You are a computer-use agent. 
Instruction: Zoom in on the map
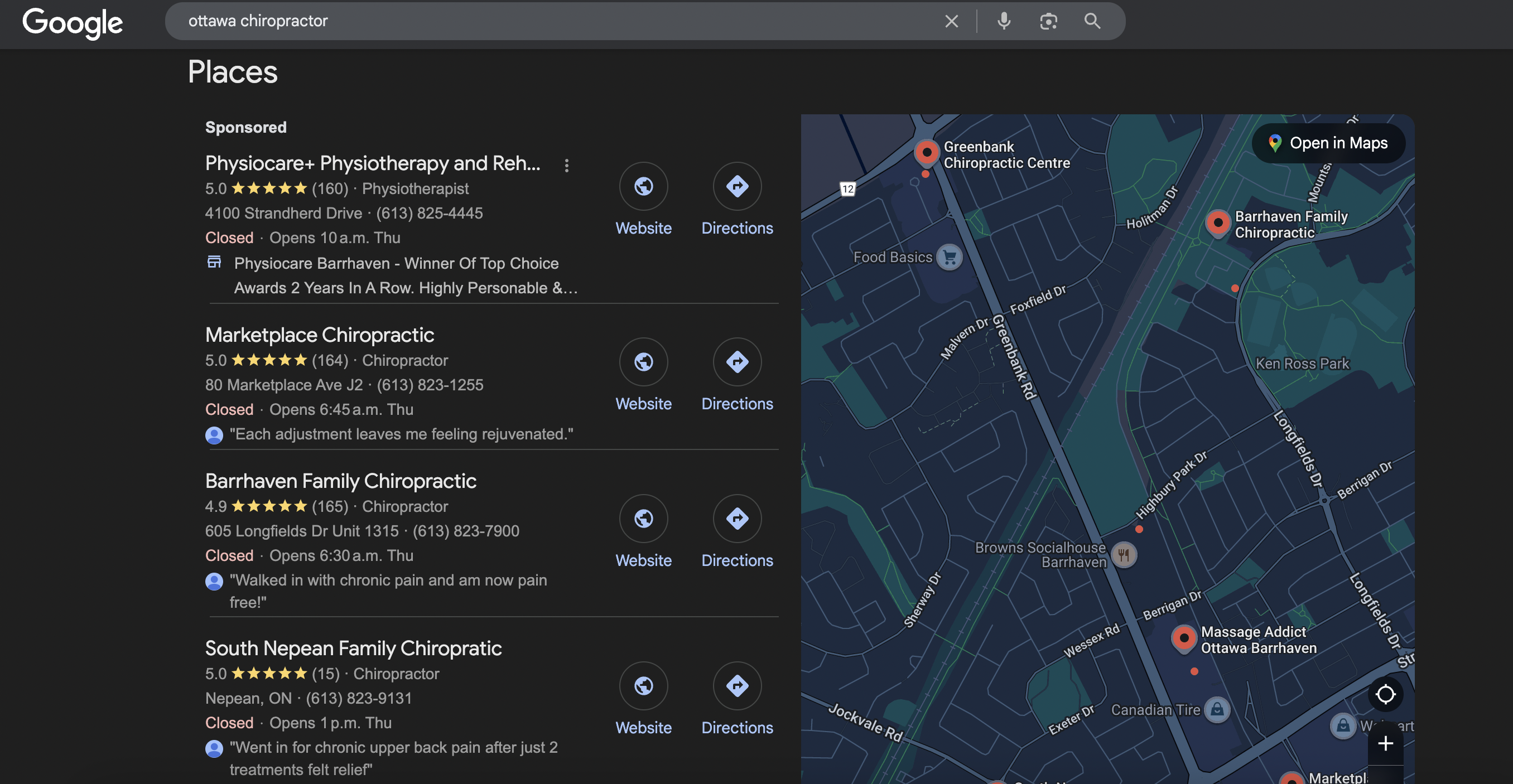[1386, 744]
